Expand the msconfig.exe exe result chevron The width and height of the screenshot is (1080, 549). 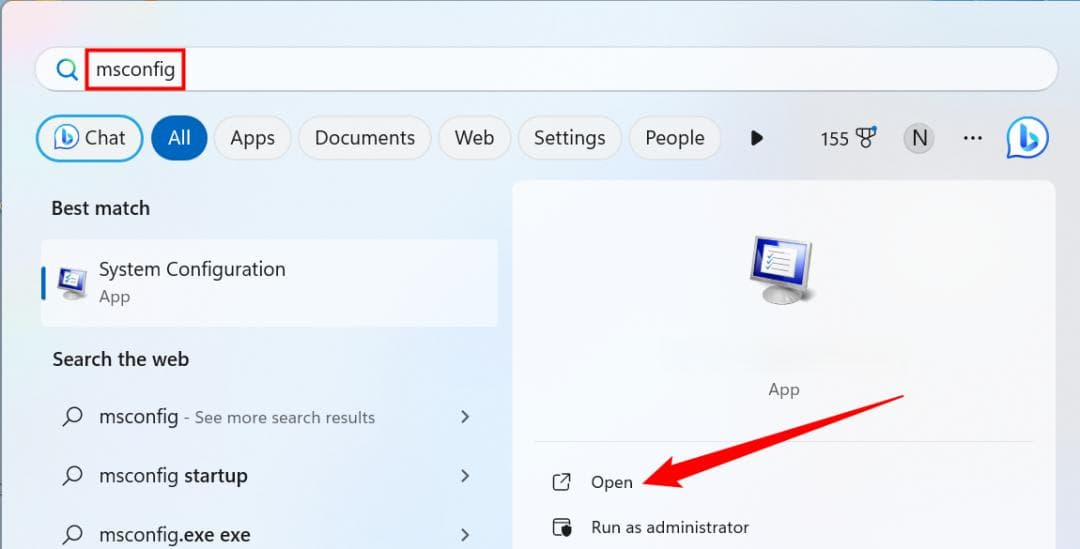[465, 535]
